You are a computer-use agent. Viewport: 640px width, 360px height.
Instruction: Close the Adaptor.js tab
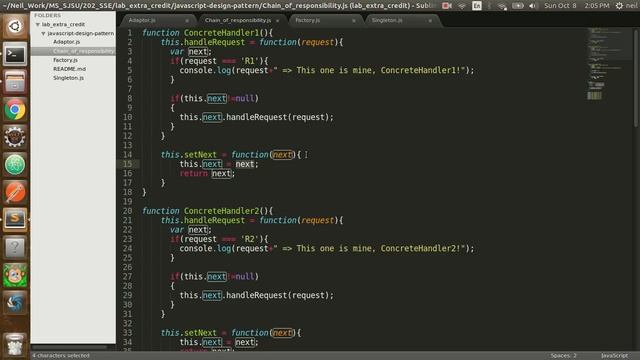click(187, 20)
